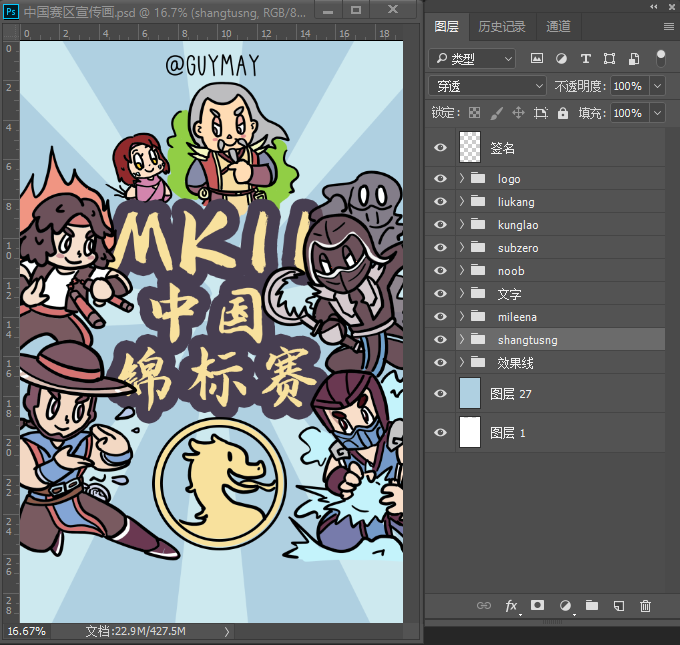The height and width of the screenshot is (645, 680).
Task: Create a new layer icon
Action: click(619, 606)
